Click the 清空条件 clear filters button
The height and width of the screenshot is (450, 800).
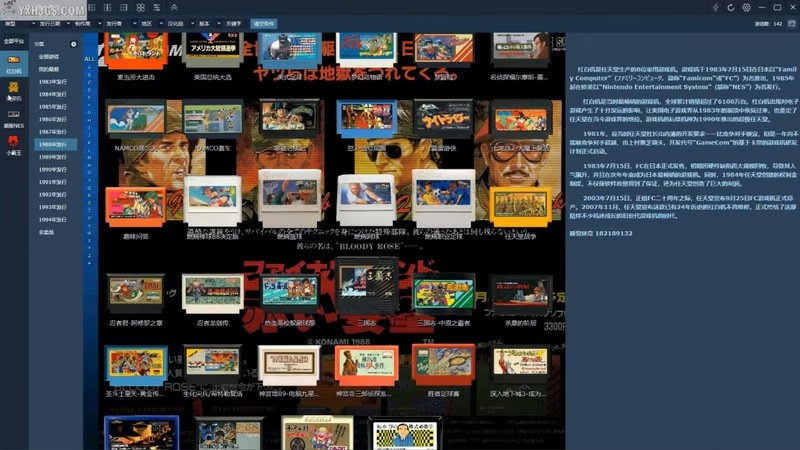[262, 21]
